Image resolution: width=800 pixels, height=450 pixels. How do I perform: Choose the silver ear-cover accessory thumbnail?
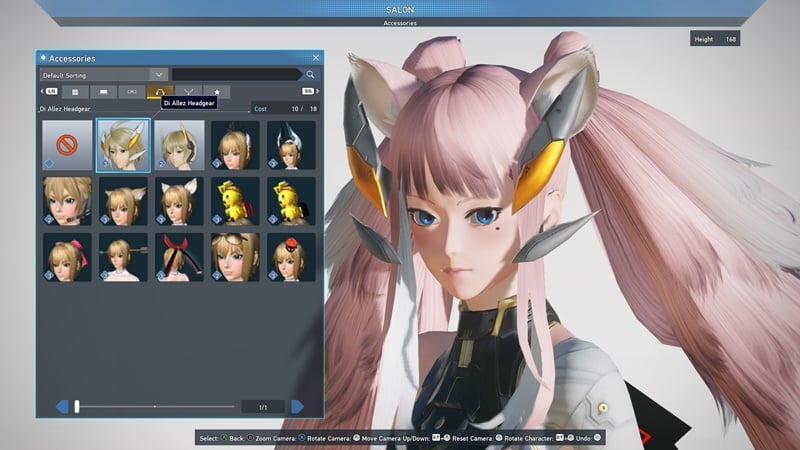[x=235, y=145]
